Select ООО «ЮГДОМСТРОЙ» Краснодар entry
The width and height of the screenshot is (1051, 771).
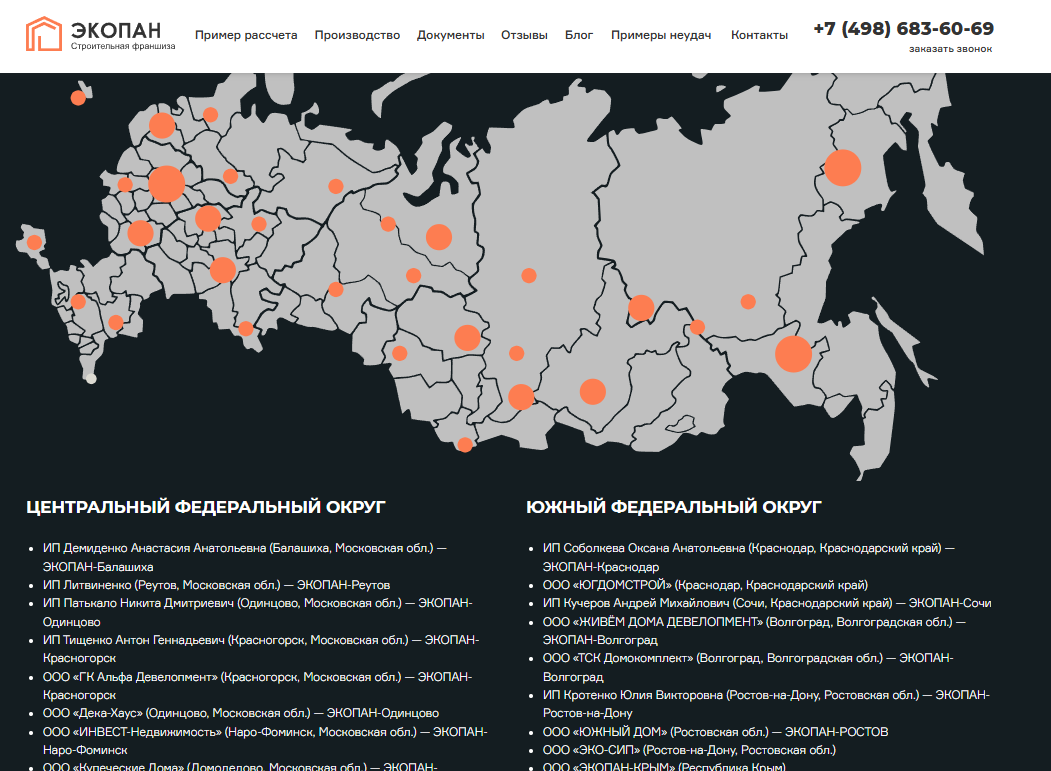tap(705, 585)
